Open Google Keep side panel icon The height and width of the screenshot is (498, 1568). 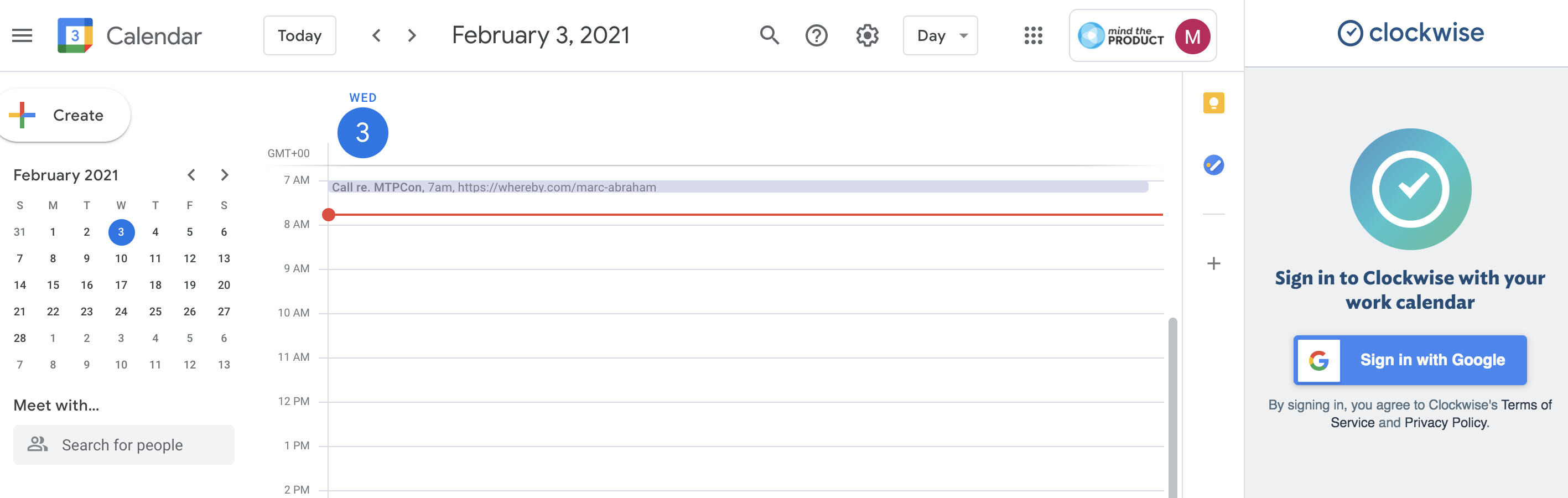1213,103
